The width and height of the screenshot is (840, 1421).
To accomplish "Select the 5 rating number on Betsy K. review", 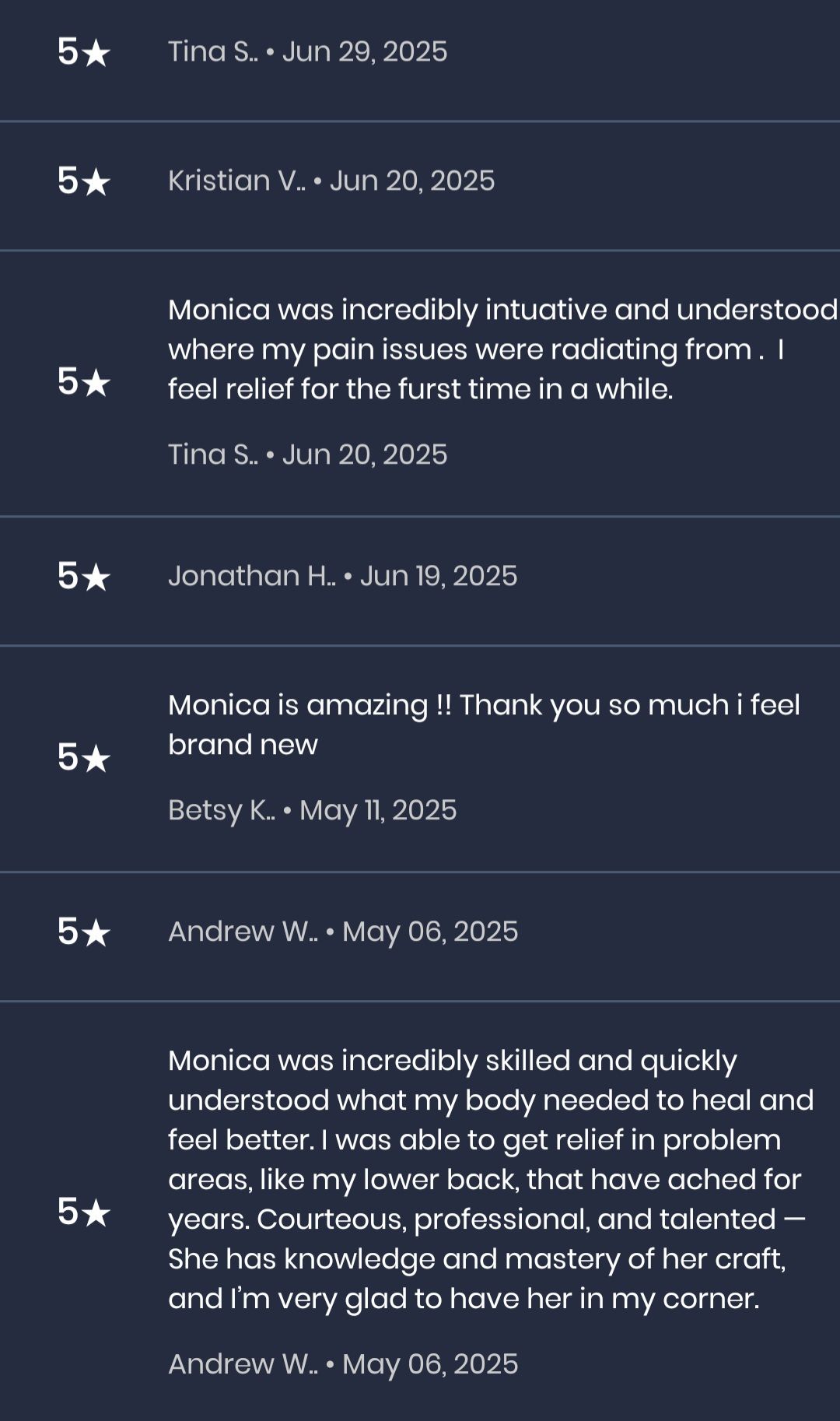I will click(x=68, y=757).
